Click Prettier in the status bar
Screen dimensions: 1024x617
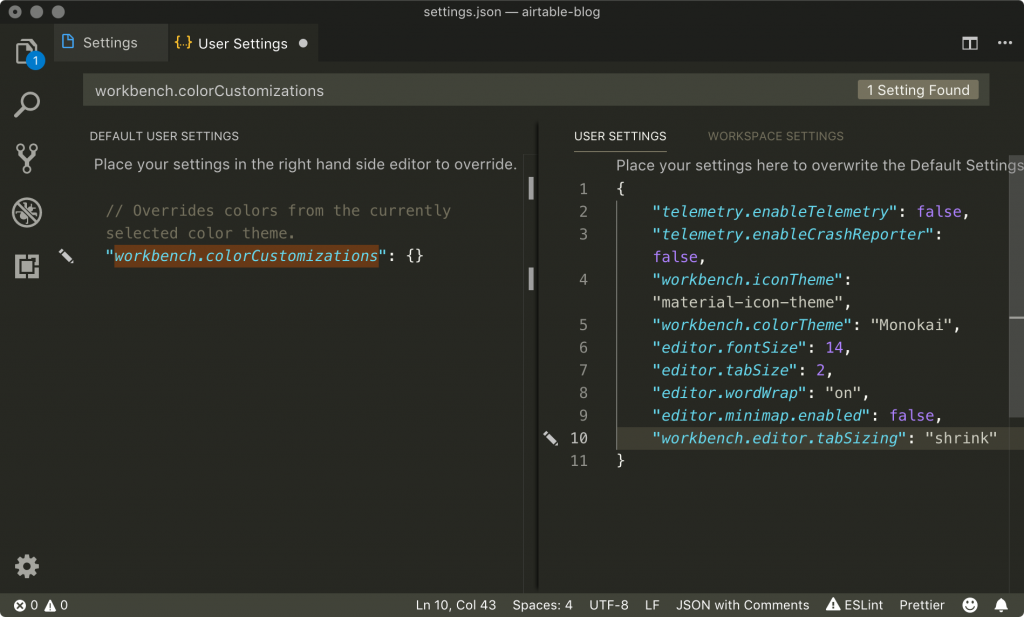(x=921, y=604)
